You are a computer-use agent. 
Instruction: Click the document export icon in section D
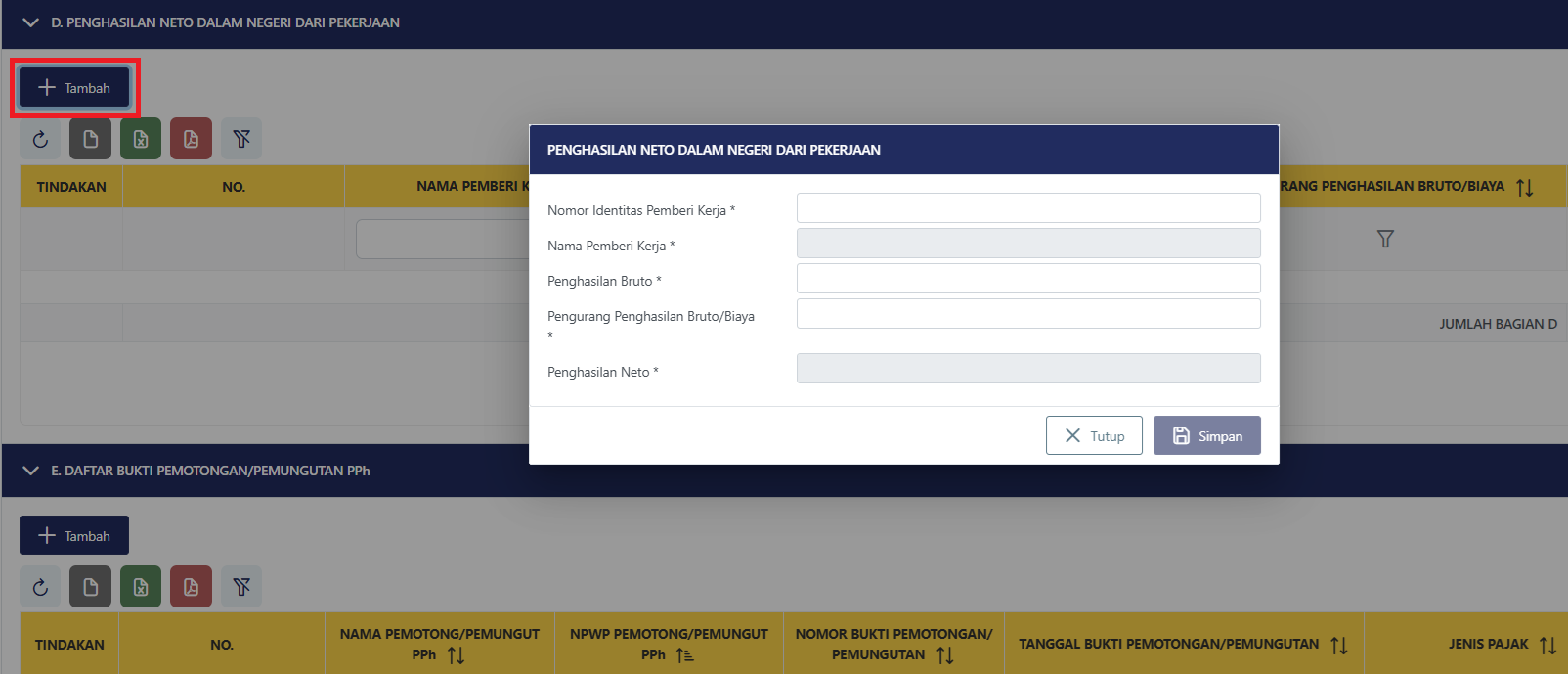tap(90, 139)
